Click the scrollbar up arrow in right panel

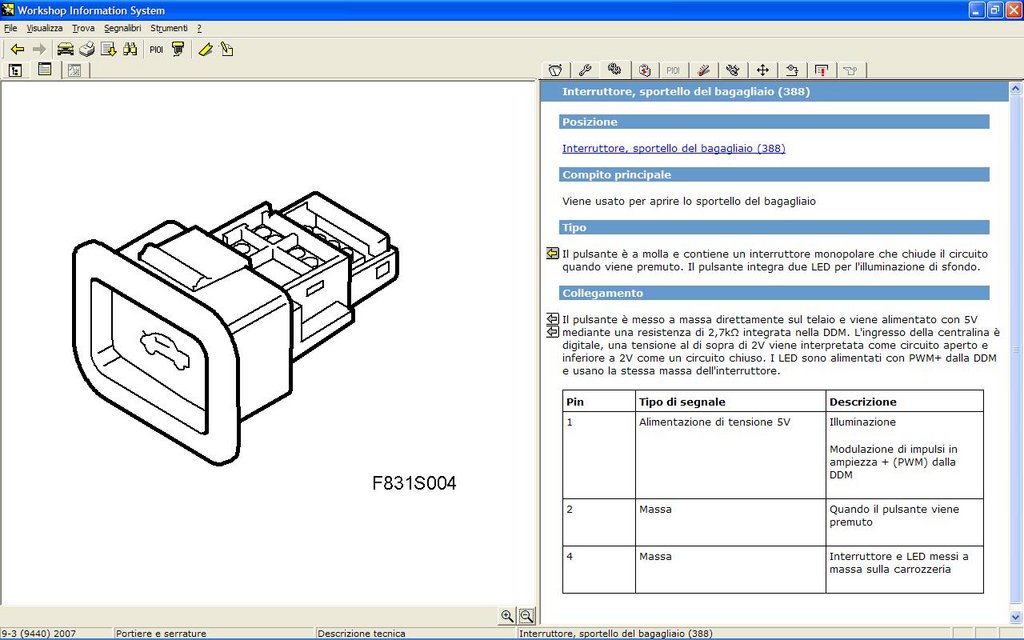(x=1016, y=89)
